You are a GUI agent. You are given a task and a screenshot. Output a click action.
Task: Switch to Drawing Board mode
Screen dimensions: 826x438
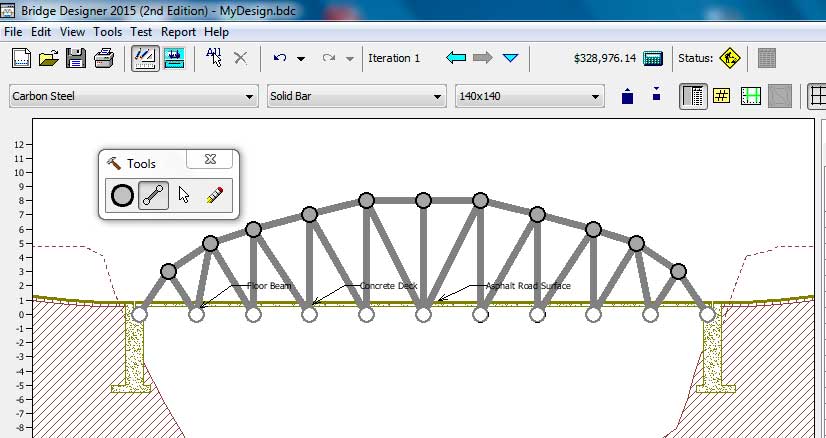tap(145, 58)
